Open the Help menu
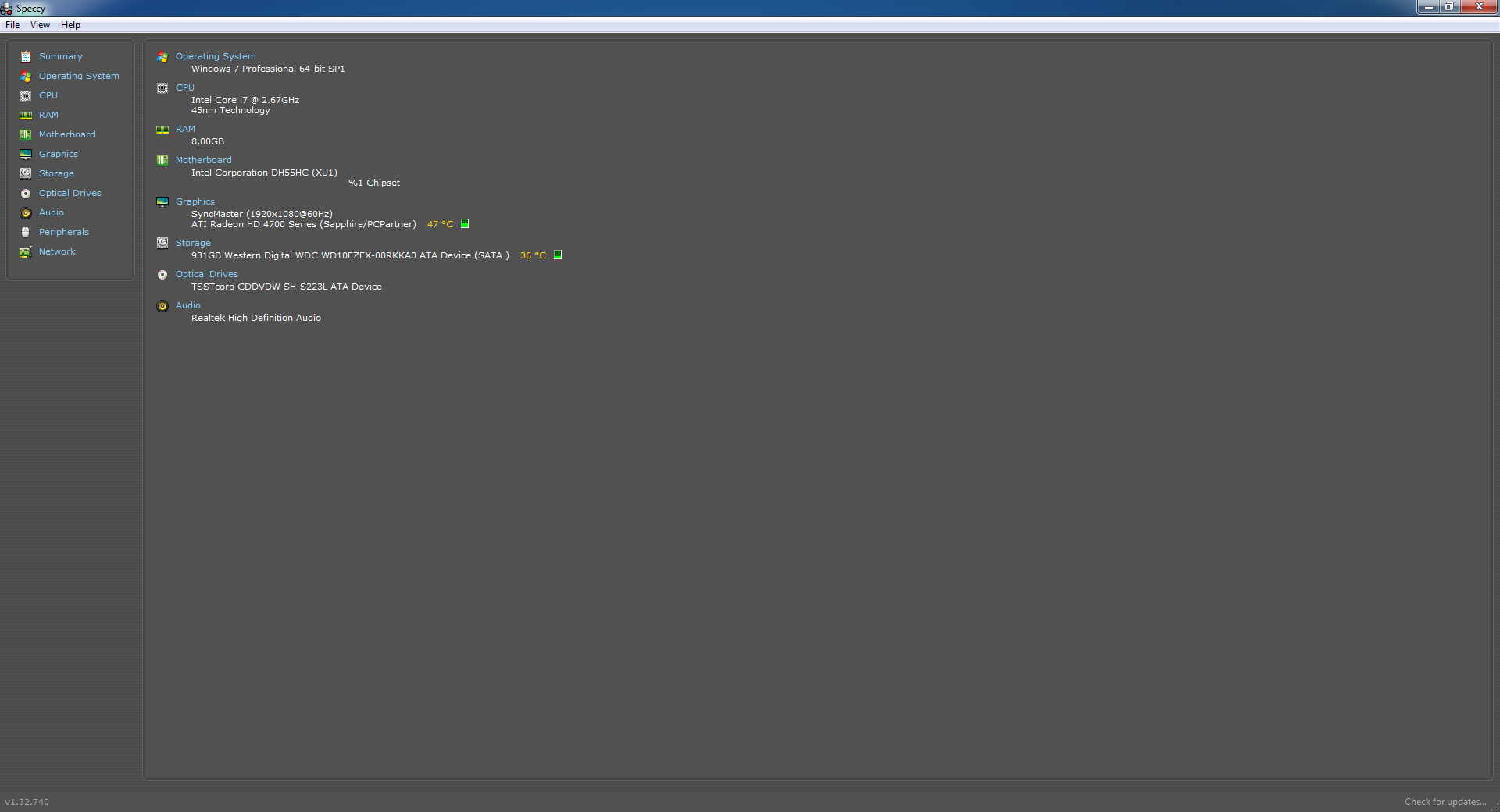Image resolution: width=1500 pixels, height=812 pixels. pyautogui.click(x=70, y=25)
